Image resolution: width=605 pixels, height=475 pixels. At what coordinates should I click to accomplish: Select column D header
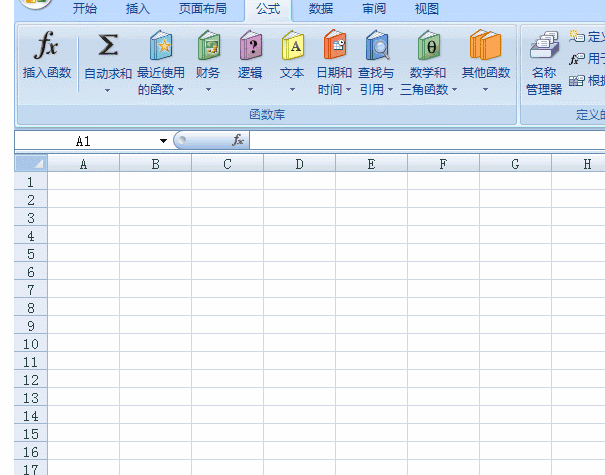[299, 163]
